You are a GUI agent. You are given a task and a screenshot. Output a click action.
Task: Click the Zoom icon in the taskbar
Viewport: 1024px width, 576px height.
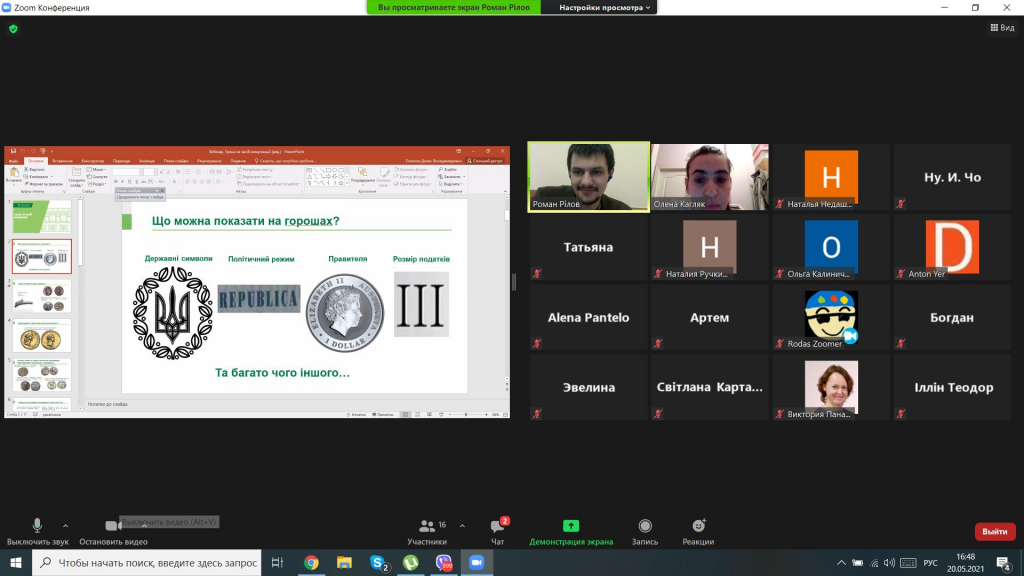point(477,562)
